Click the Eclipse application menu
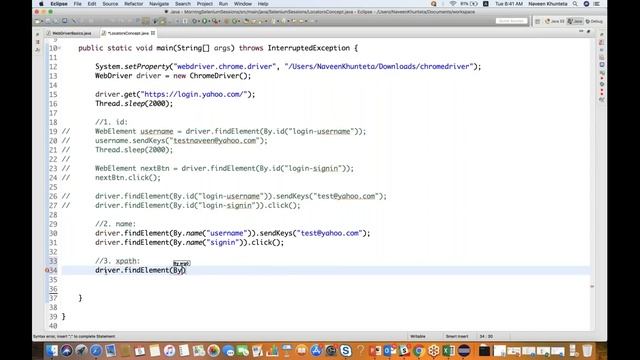 59,4
